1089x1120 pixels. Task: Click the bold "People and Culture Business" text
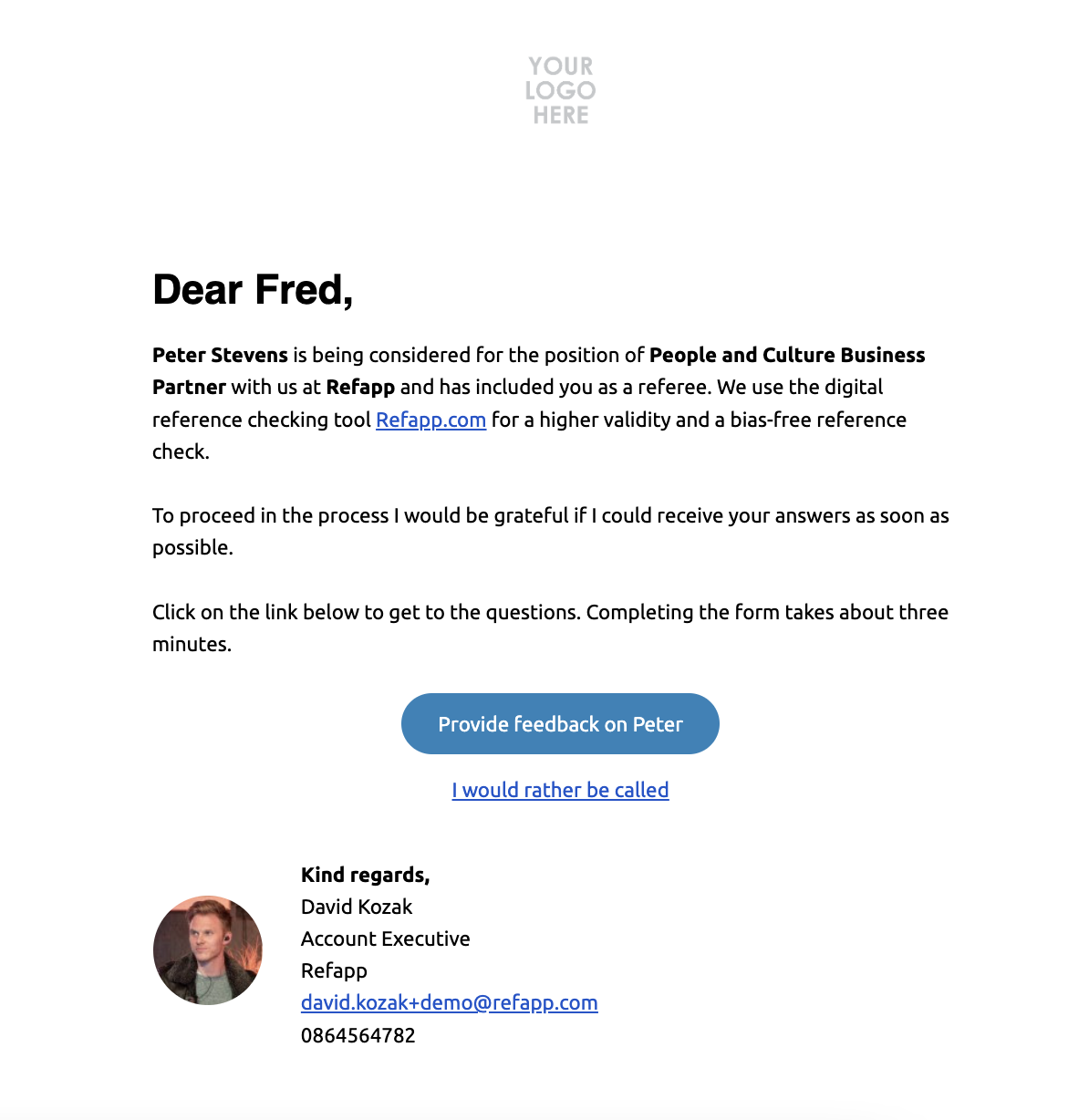786,355
